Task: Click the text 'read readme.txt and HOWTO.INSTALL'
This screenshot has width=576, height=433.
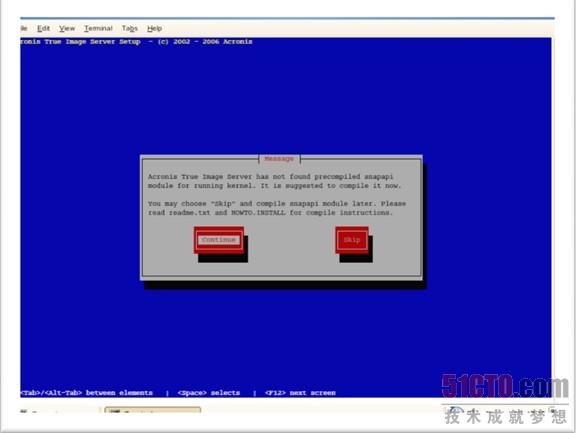Action: click(x=216, y=213)
